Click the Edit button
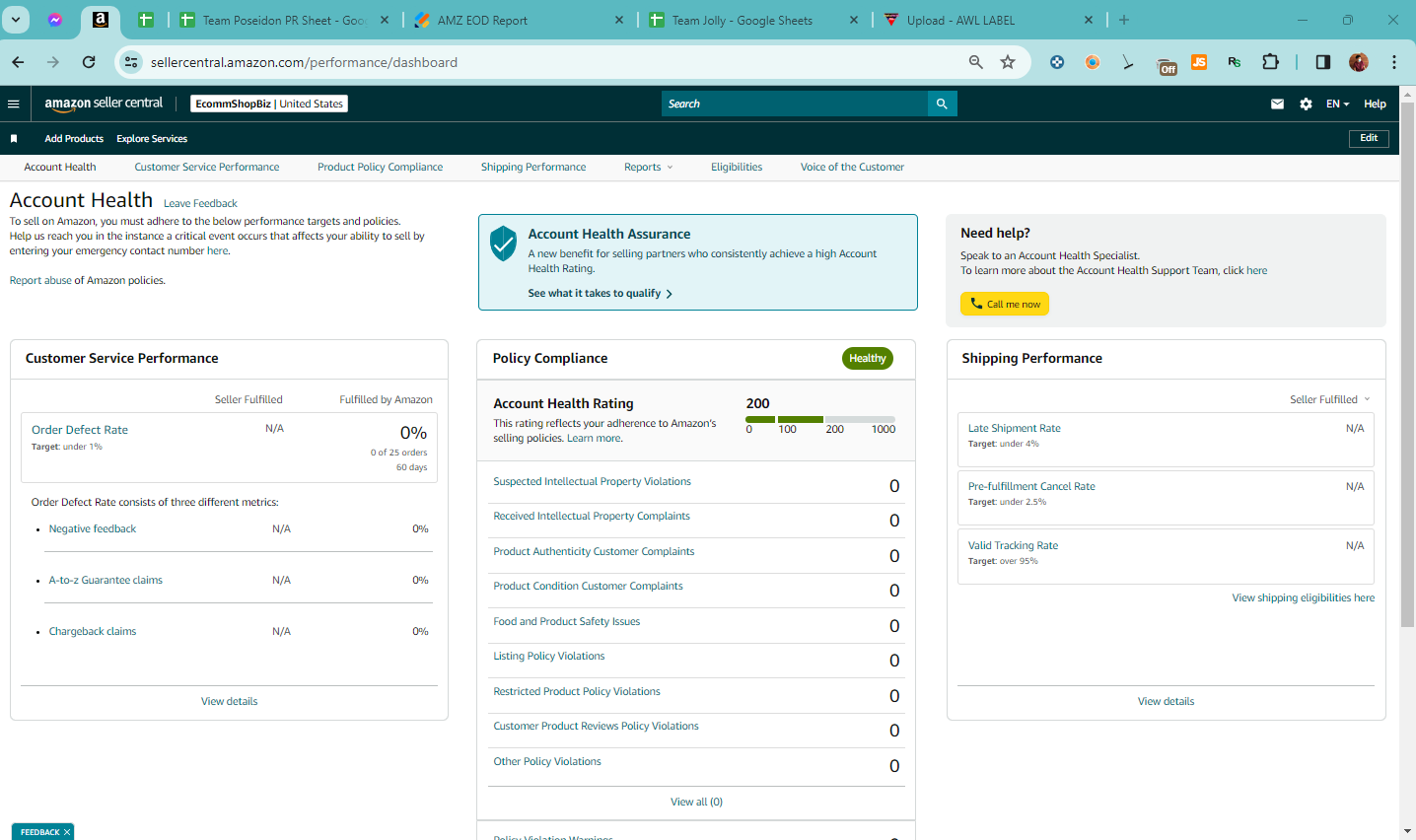 coord(1369,138)
